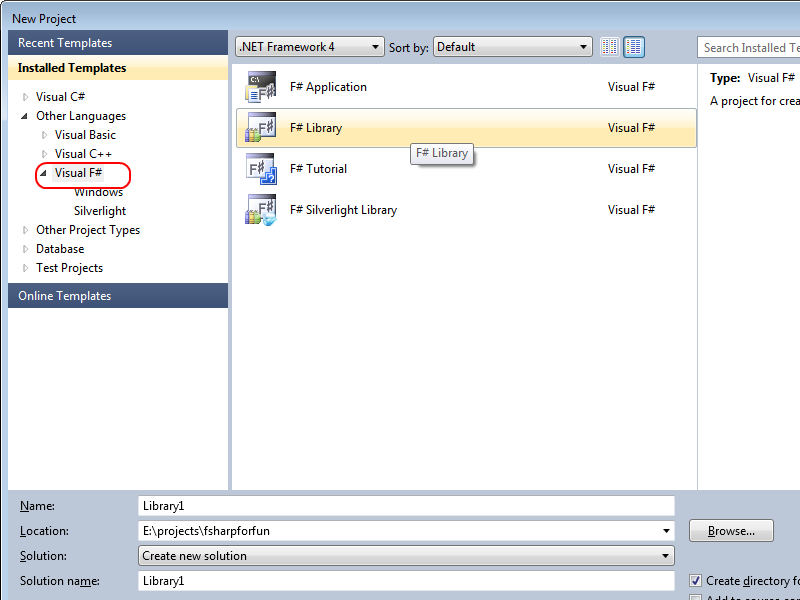
Task: Click the 'F# Application' template name
Action: click(328, 87)
